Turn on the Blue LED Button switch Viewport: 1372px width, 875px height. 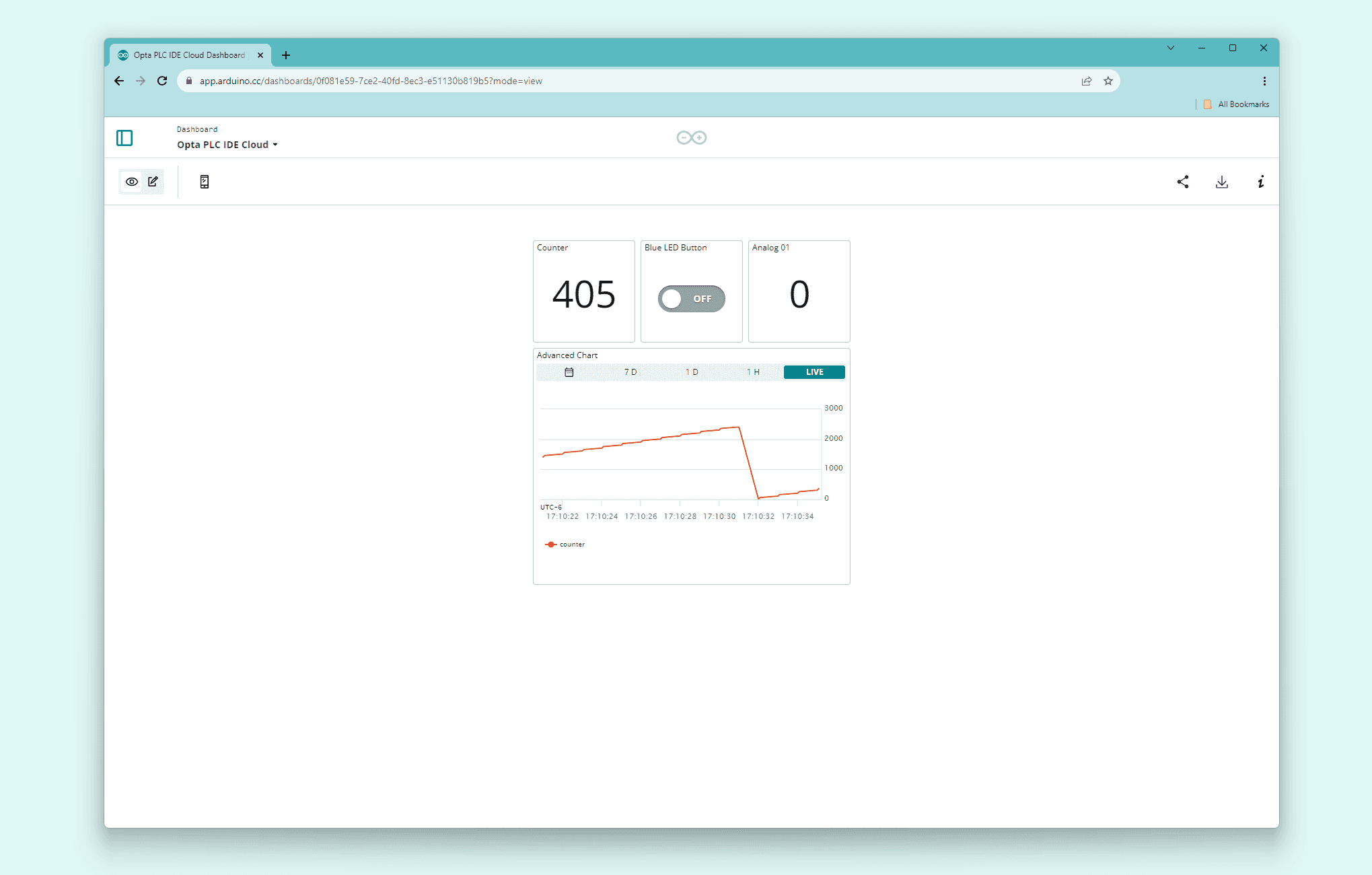tap(691, 299)
